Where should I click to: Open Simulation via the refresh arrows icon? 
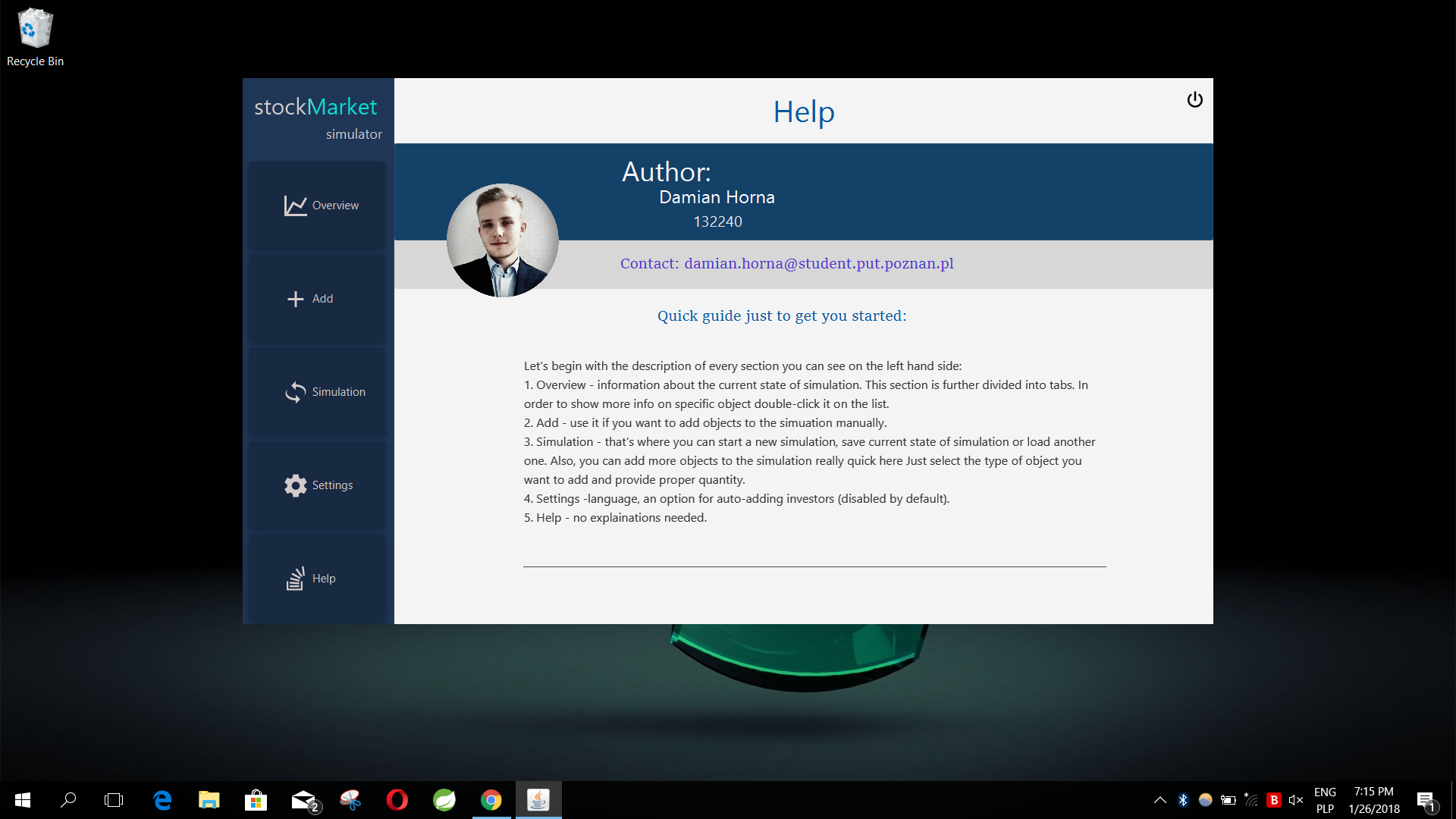[x=295, y=392]
